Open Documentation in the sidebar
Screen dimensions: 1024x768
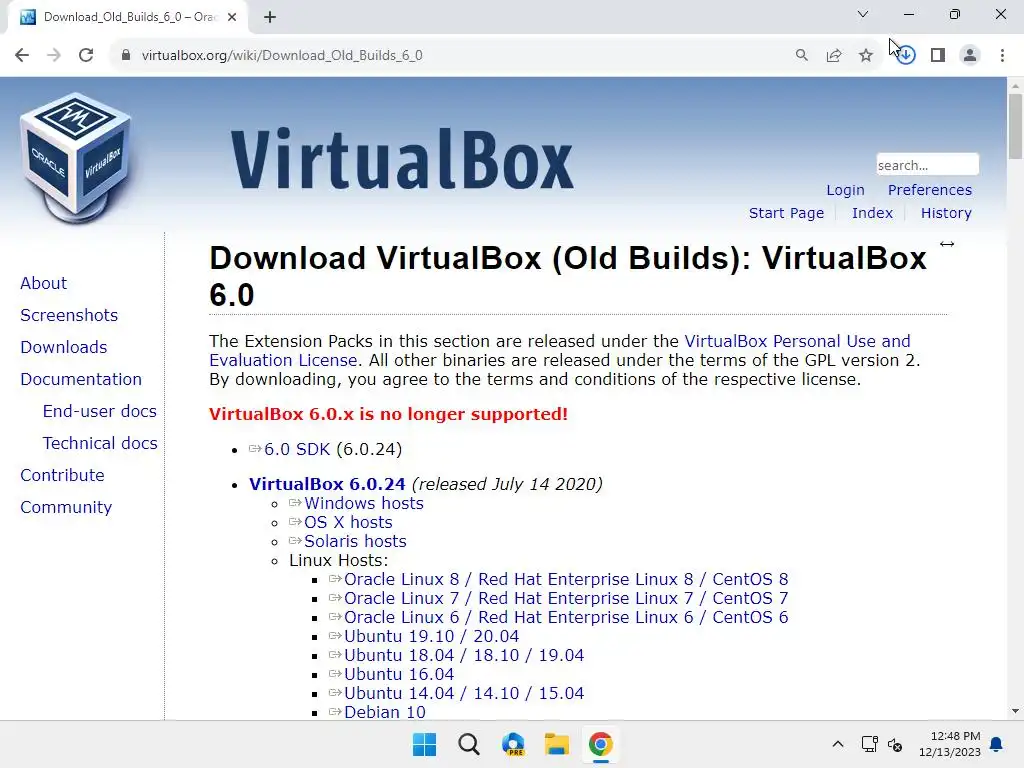point(81,379)
